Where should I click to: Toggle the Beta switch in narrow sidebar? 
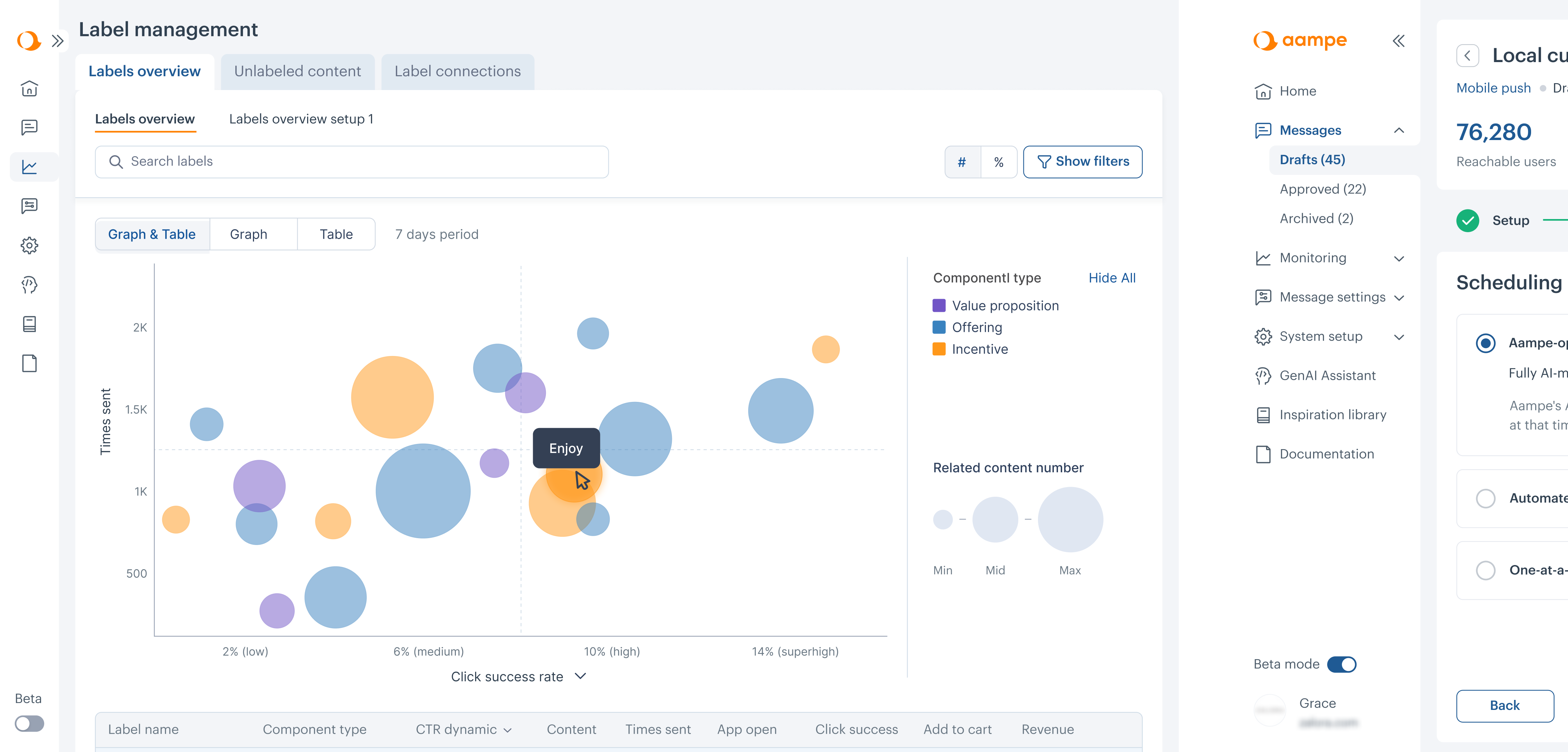[x=29, y=723]
